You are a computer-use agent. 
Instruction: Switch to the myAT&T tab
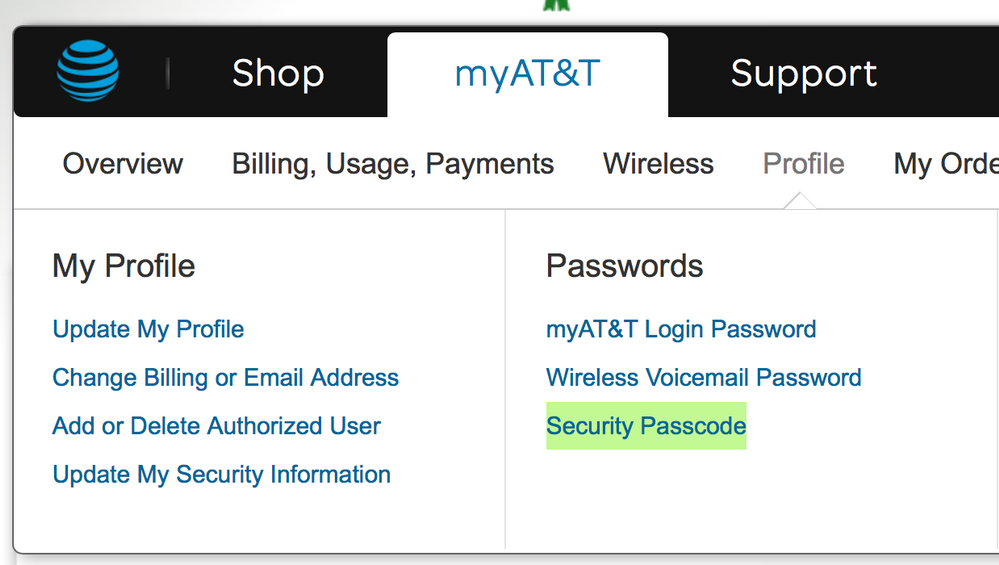tap(527, 73)
